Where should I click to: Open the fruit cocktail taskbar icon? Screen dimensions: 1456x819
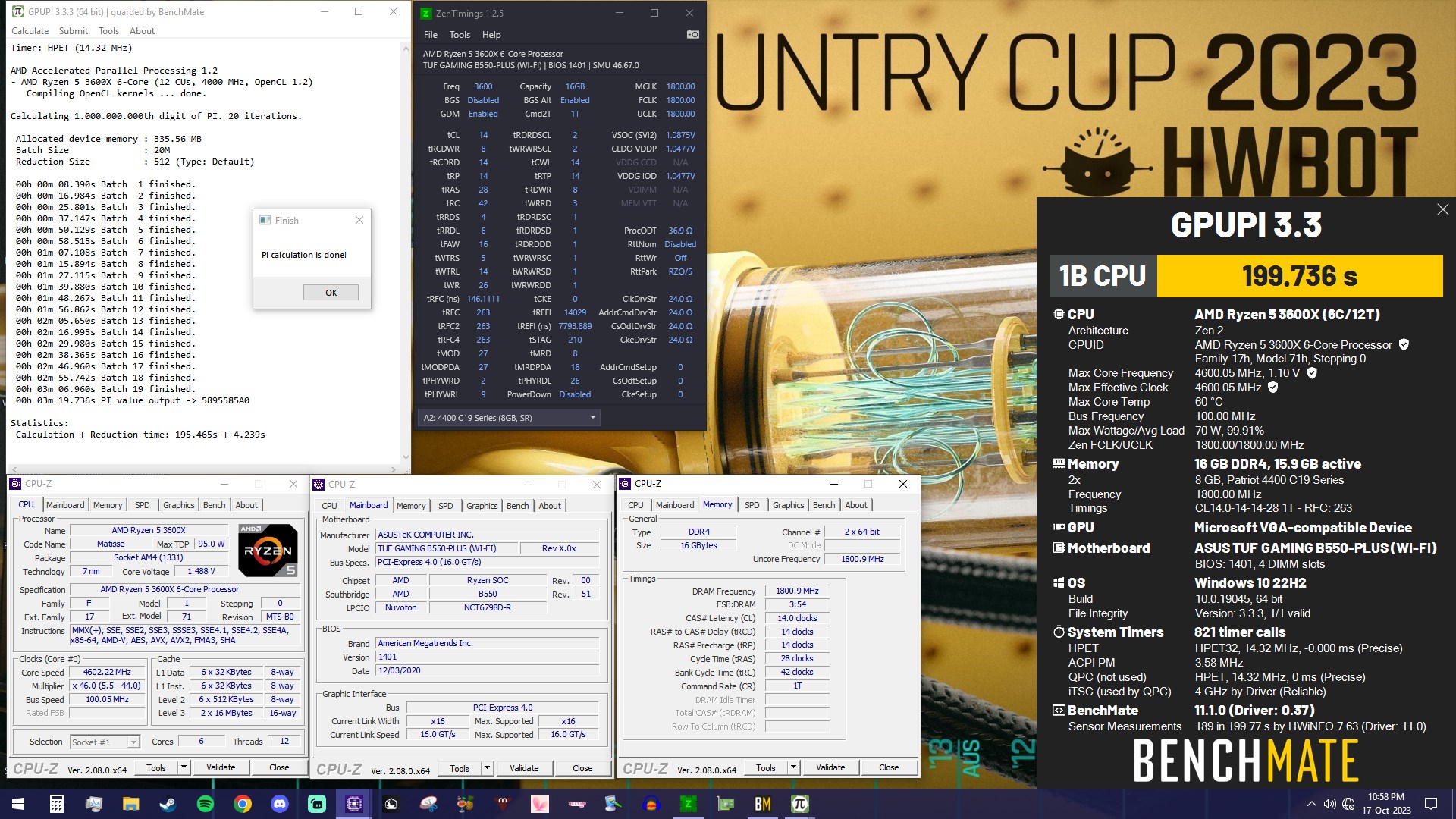466,804
